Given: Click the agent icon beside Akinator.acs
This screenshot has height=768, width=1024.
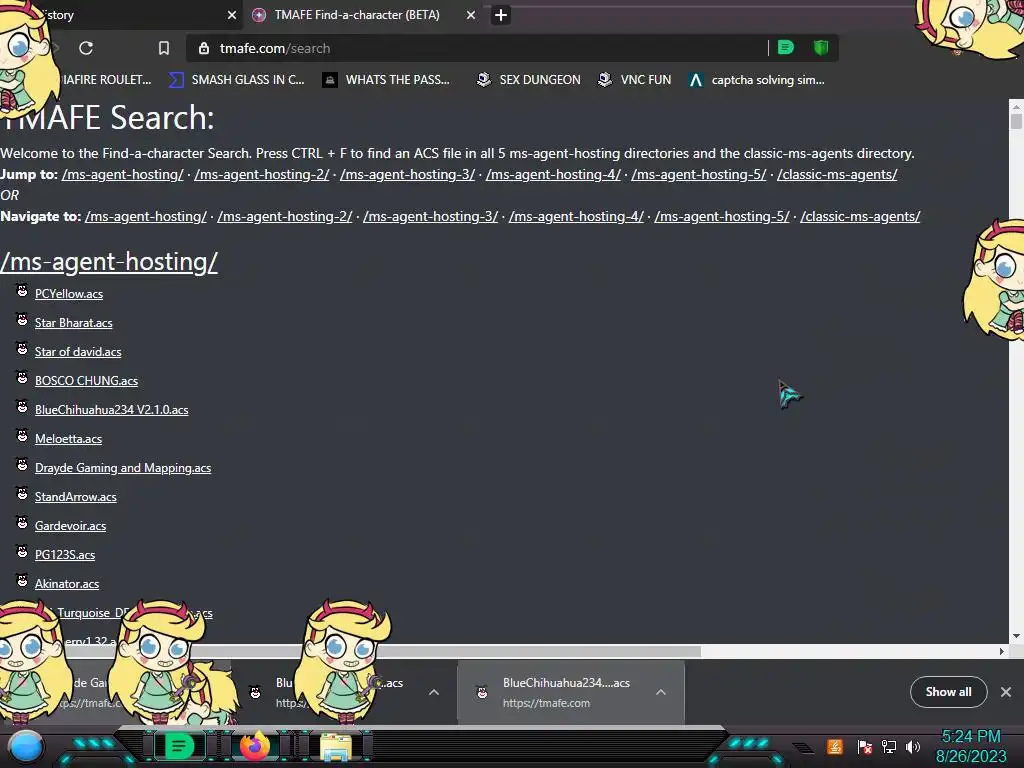Looking at the screenshot, I should tap(22, 581).
